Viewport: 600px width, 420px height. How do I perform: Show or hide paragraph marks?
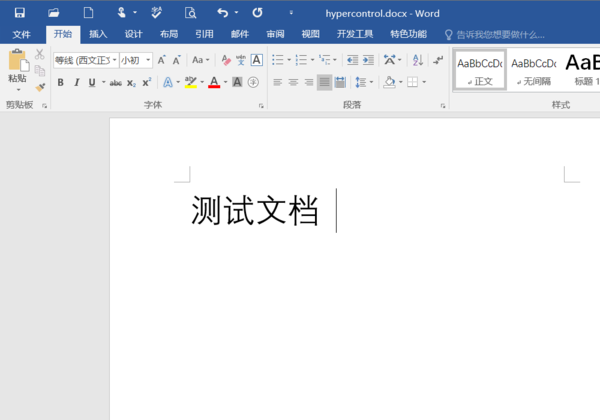tap(438, 60)
